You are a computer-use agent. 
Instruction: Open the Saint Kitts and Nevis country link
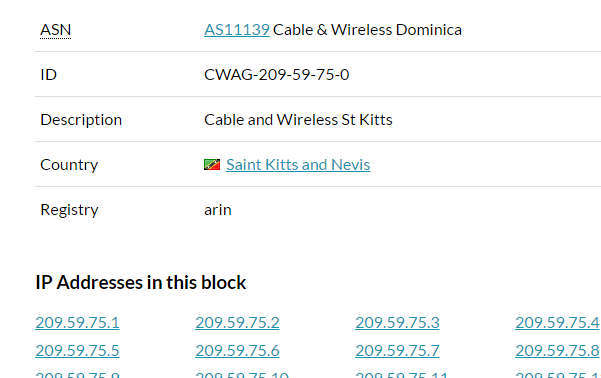(x=298, y=165)
